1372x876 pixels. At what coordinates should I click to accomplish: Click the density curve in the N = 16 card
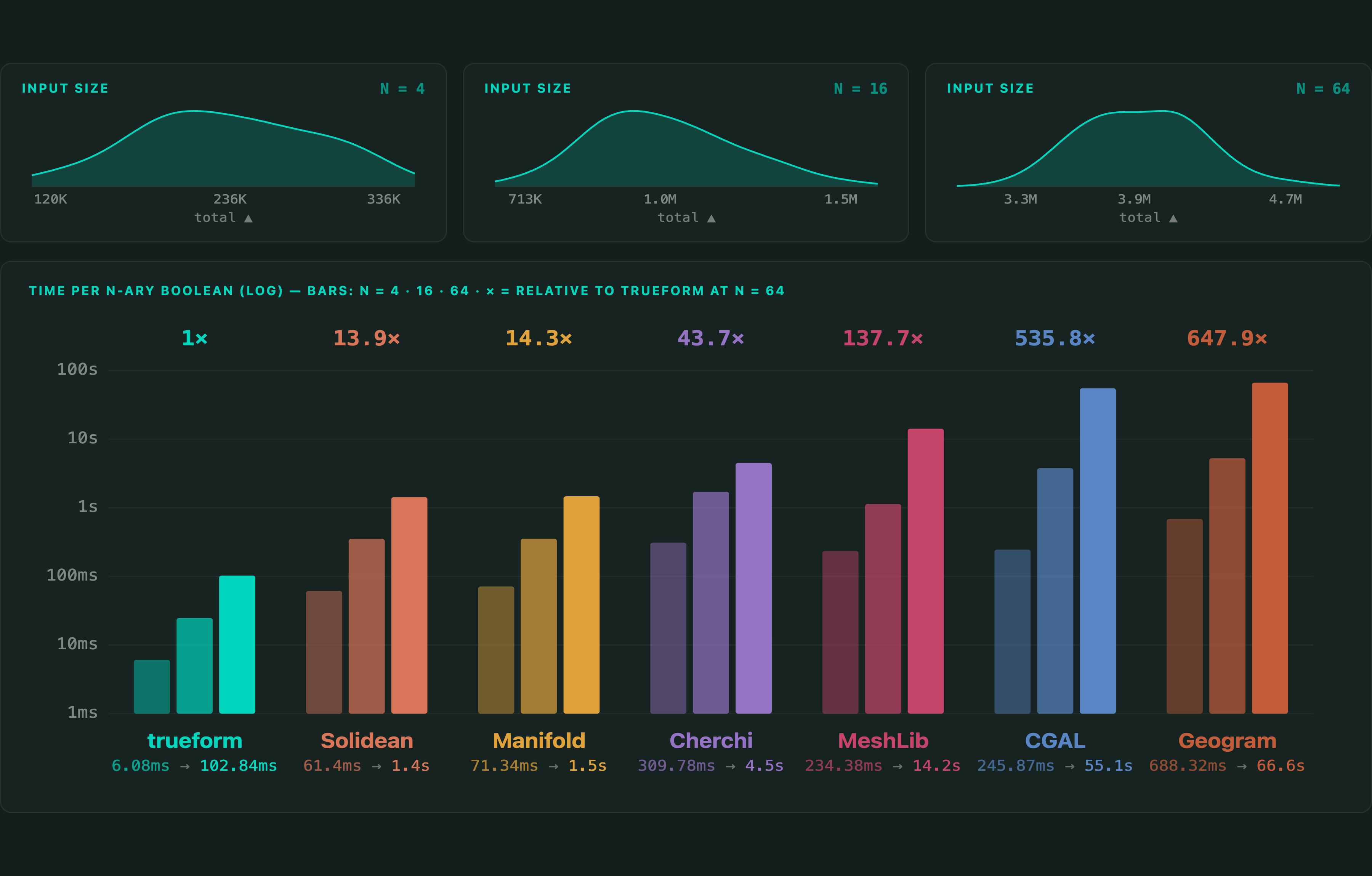coord(686,148)
